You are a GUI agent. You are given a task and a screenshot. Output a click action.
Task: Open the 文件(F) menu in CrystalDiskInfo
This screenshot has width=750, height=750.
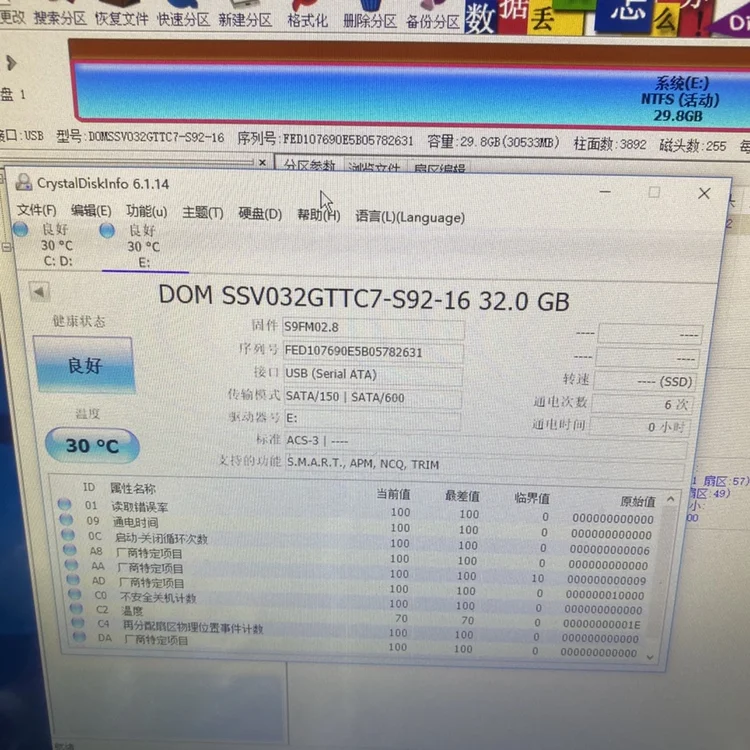pos(36,210)
